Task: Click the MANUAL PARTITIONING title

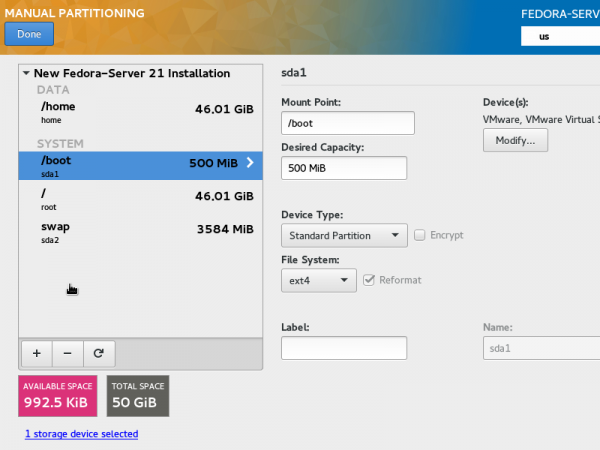Action: tap(75, 13)
